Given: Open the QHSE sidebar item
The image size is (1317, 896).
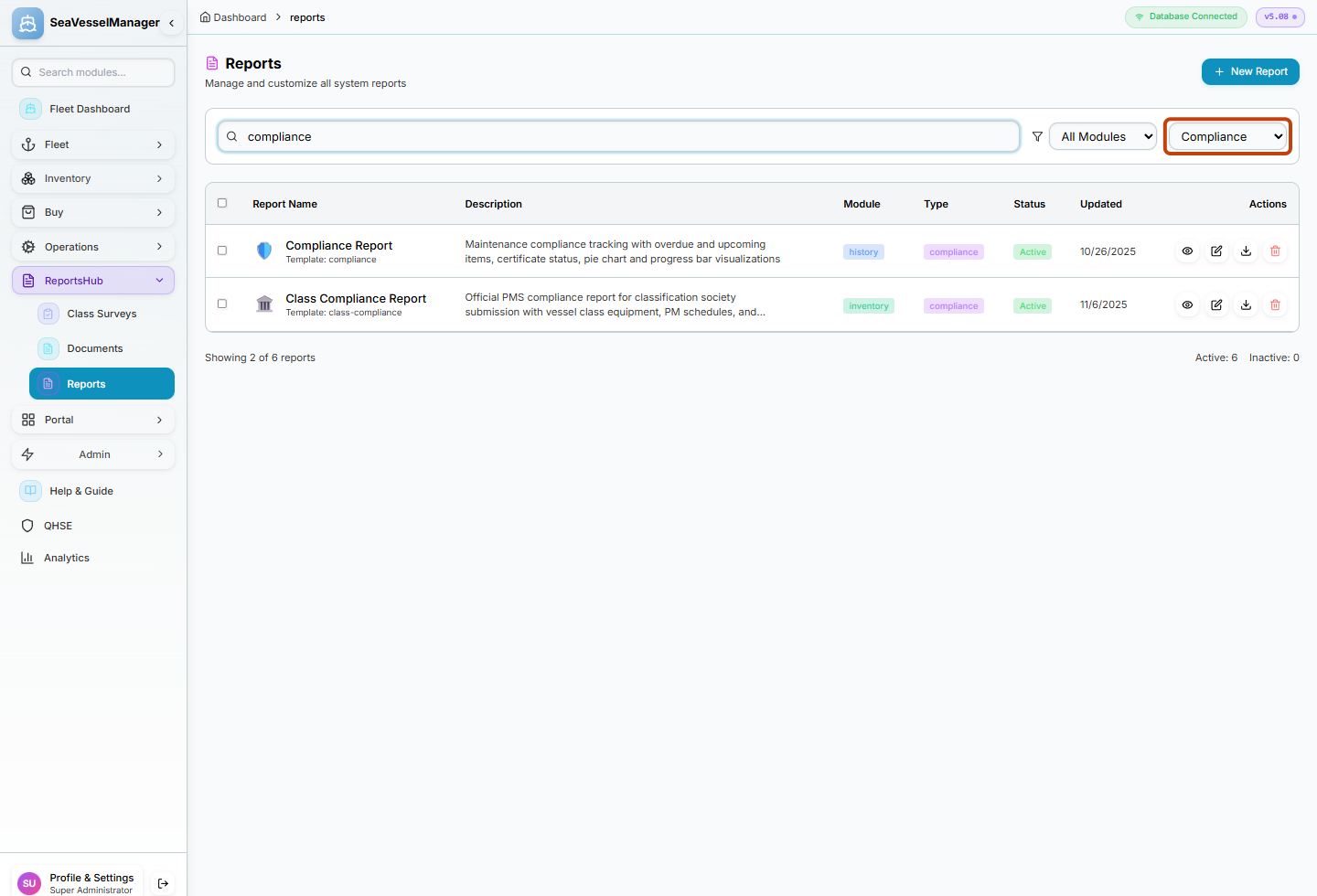Looking at the screenshot, I should (x=93, y=526).
